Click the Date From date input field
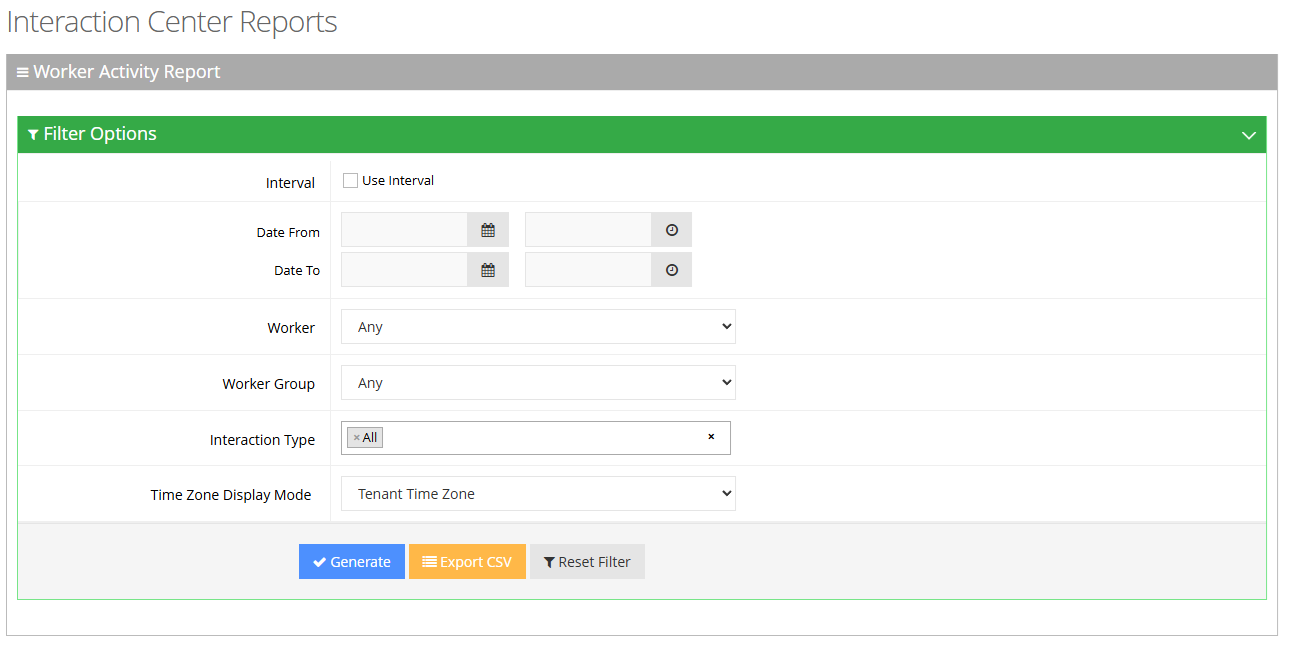Screen dimensions: 1289x645 [x=404, y=230]
